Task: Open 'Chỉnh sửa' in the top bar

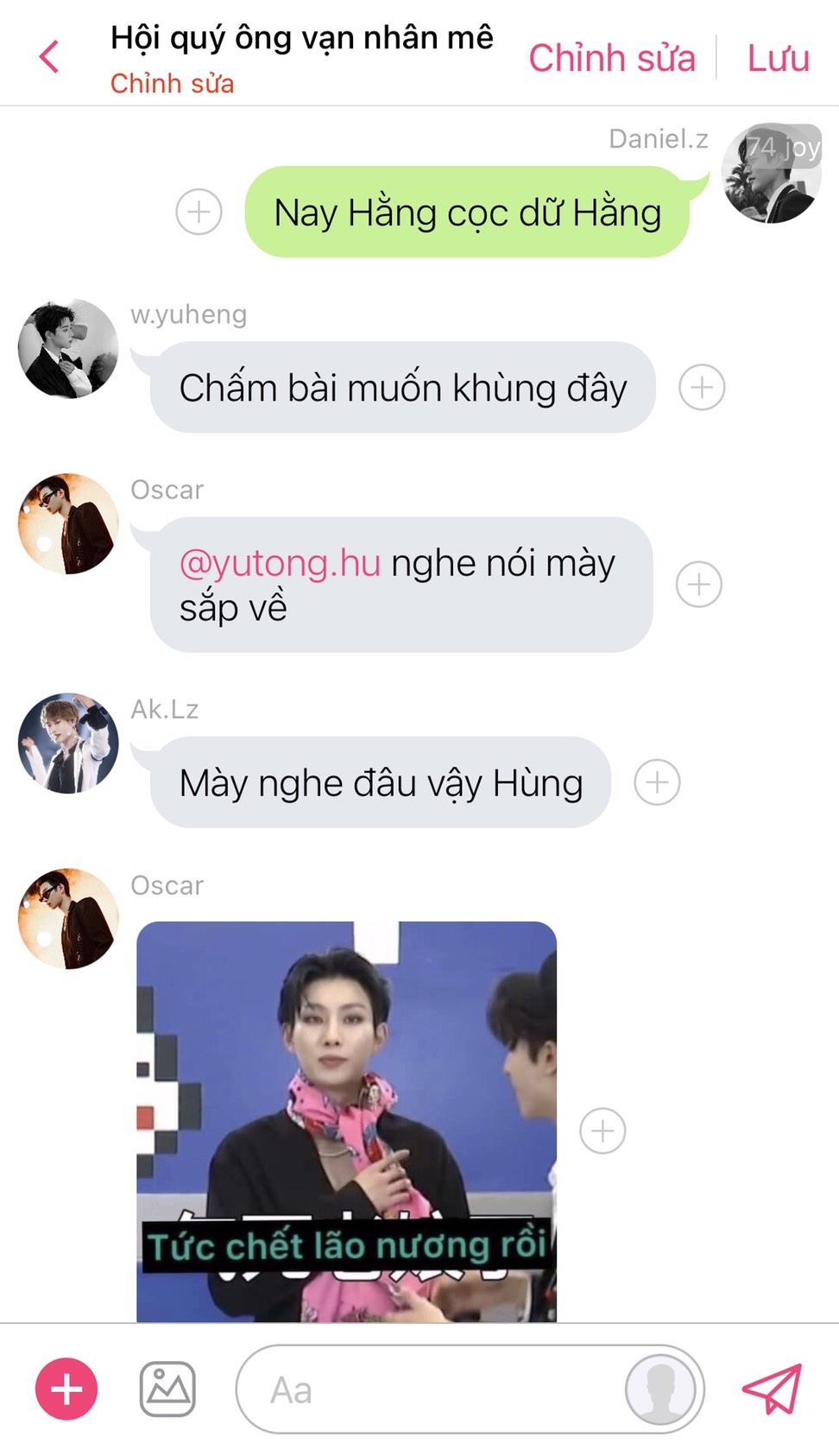Action: 612,58
